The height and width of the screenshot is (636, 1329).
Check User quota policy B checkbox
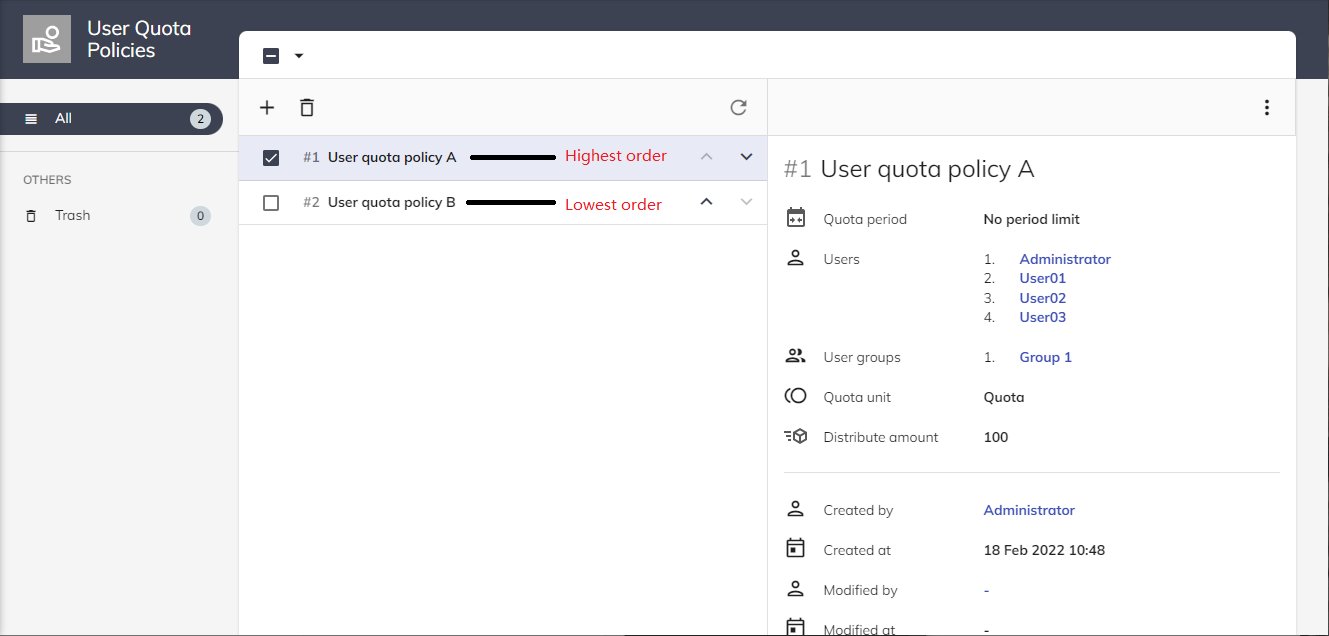271,203
